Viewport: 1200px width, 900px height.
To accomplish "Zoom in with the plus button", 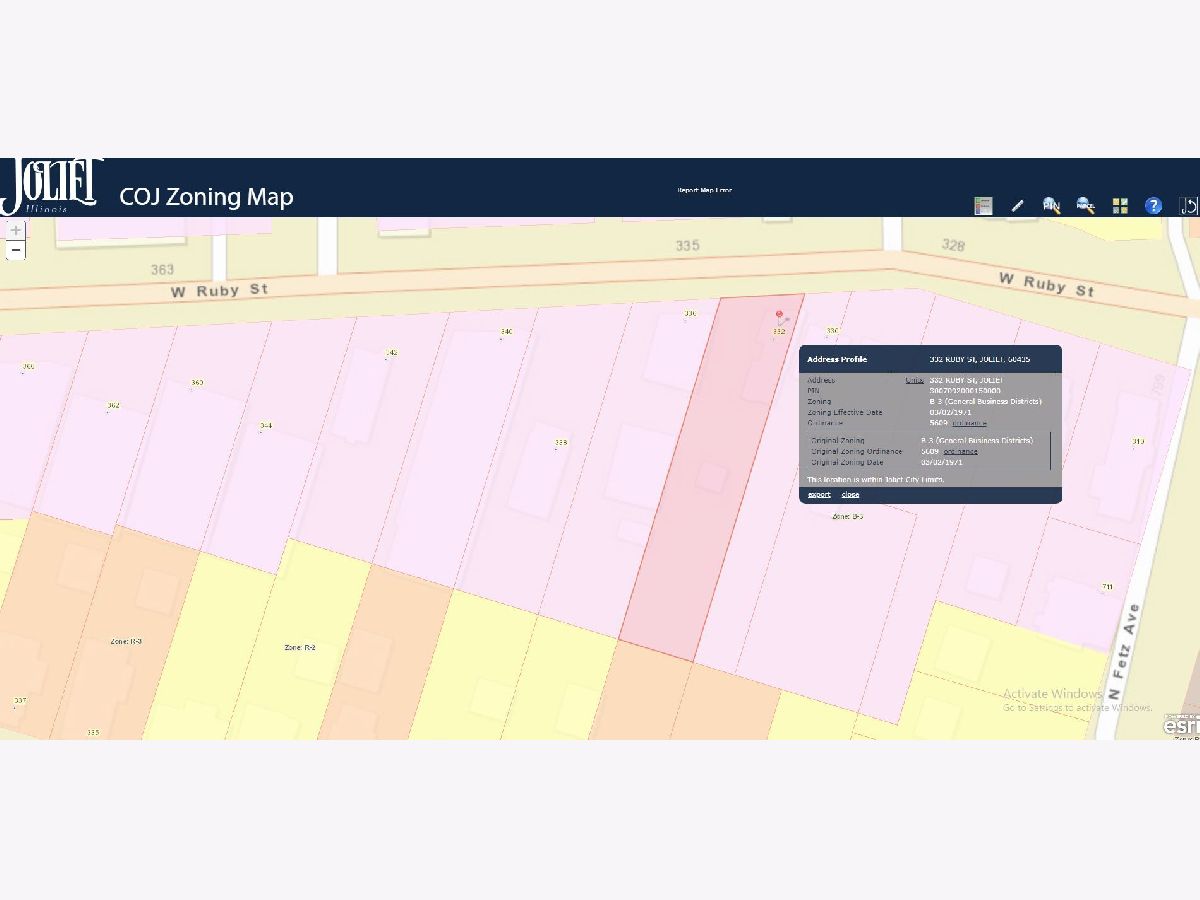I will (x=16, y=230).
